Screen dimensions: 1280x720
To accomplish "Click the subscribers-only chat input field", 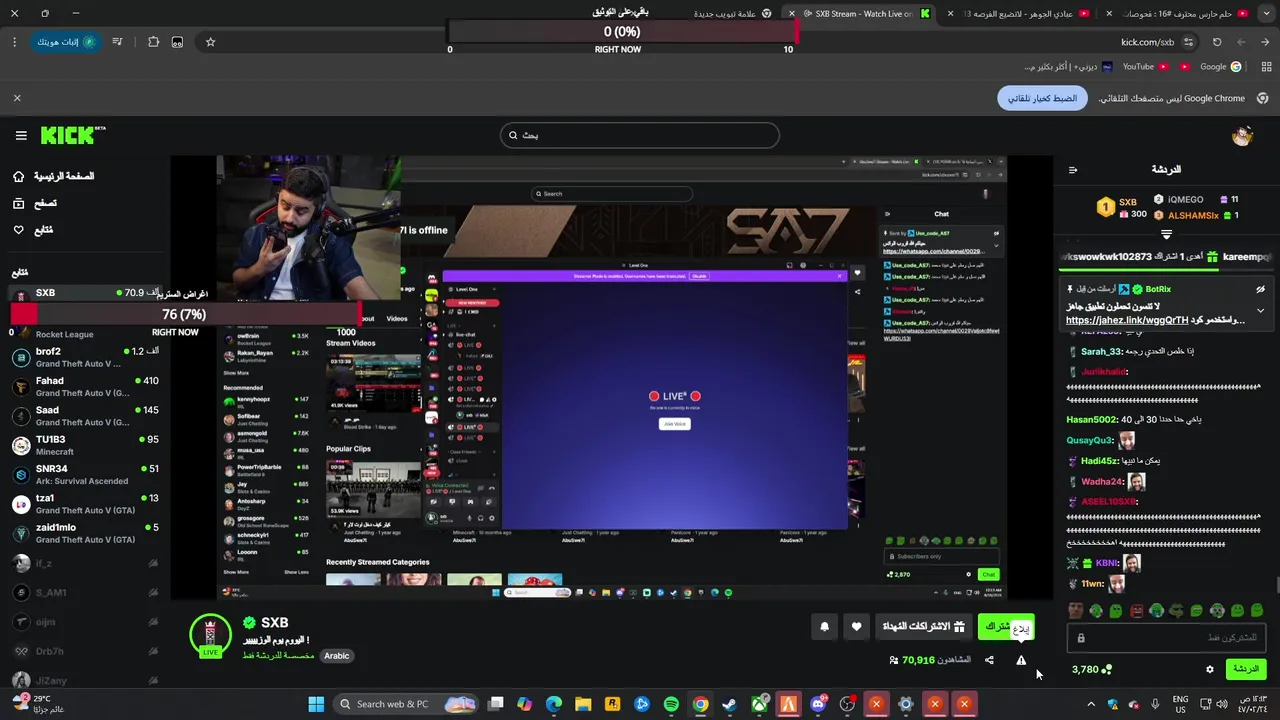I will 1166,637.
